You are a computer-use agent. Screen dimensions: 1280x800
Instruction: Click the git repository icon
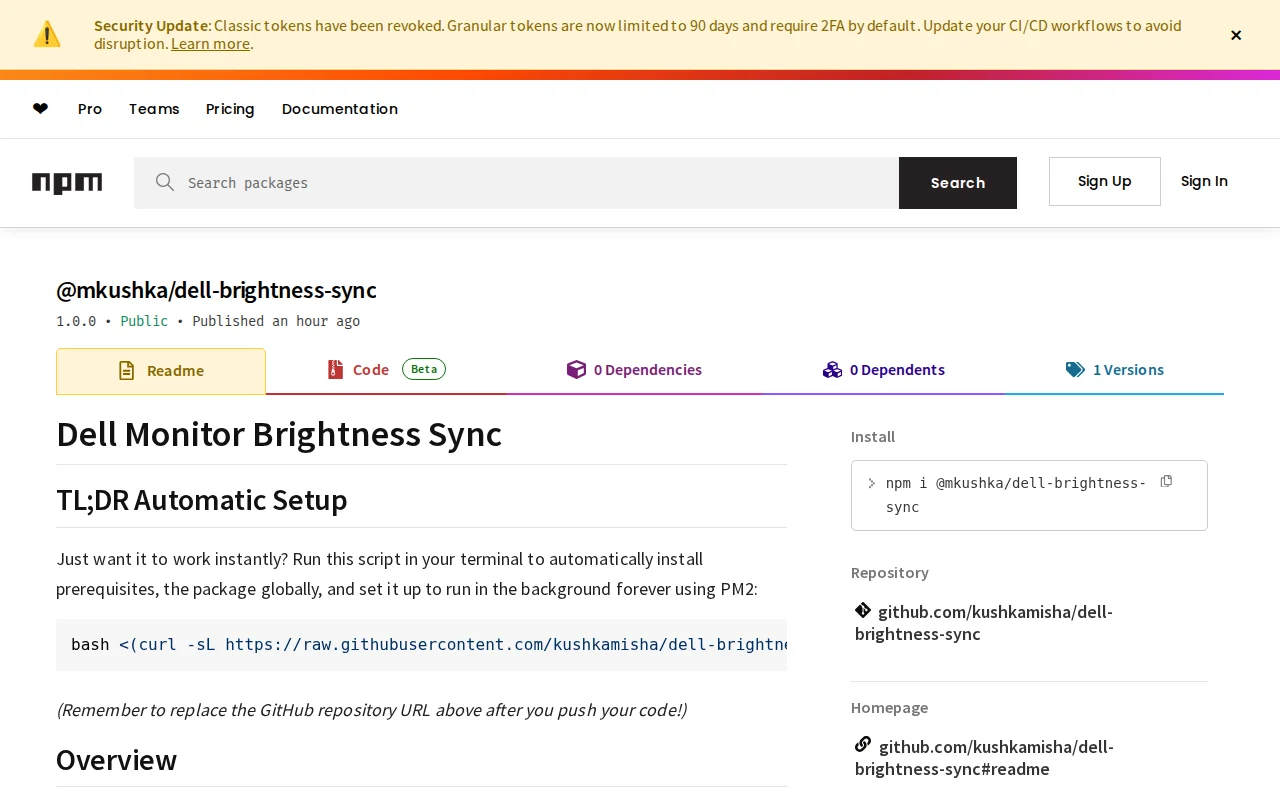[x=863, y=610]
